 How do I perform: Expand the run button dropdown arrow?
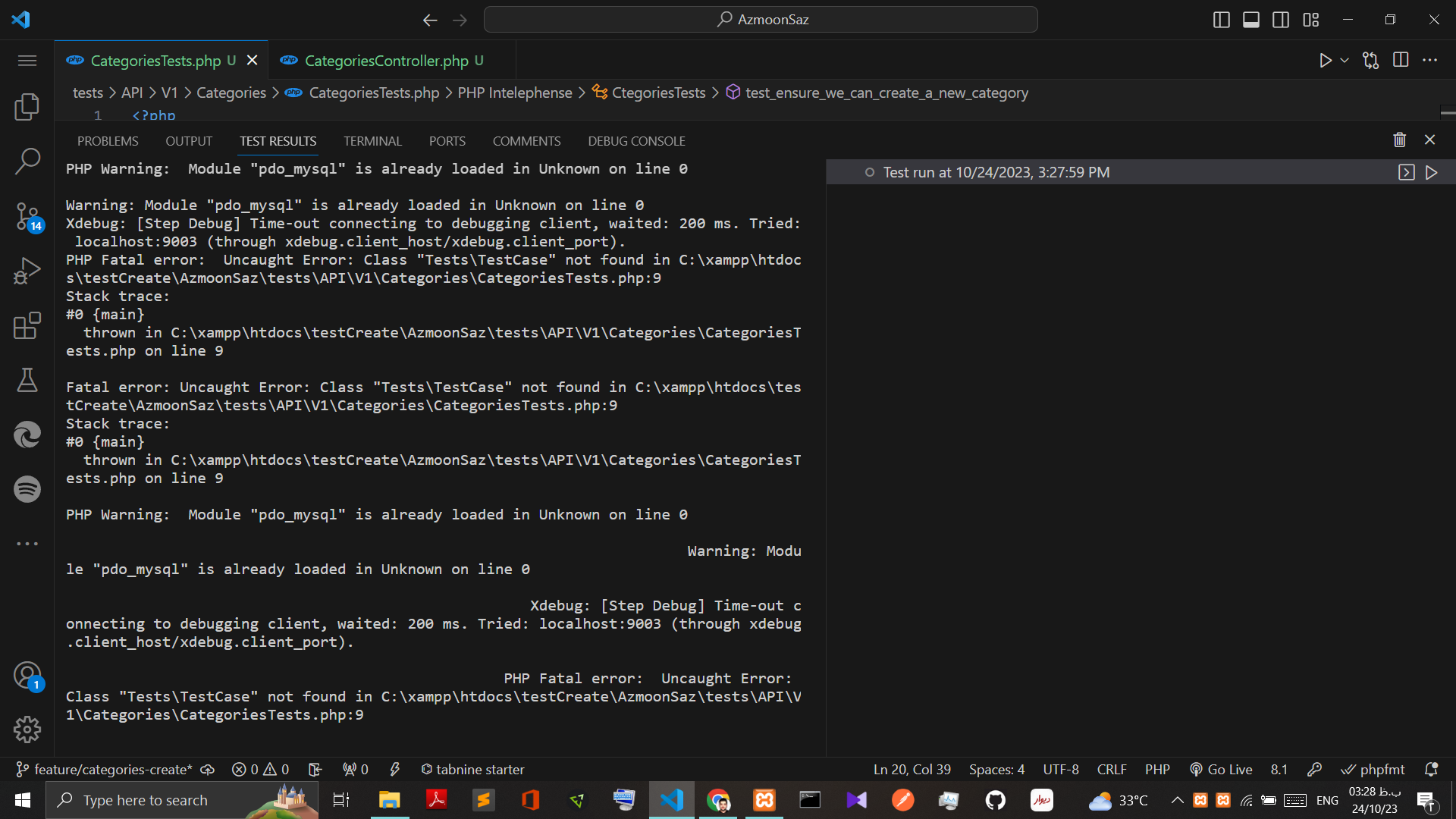[x=1345, y=61]
